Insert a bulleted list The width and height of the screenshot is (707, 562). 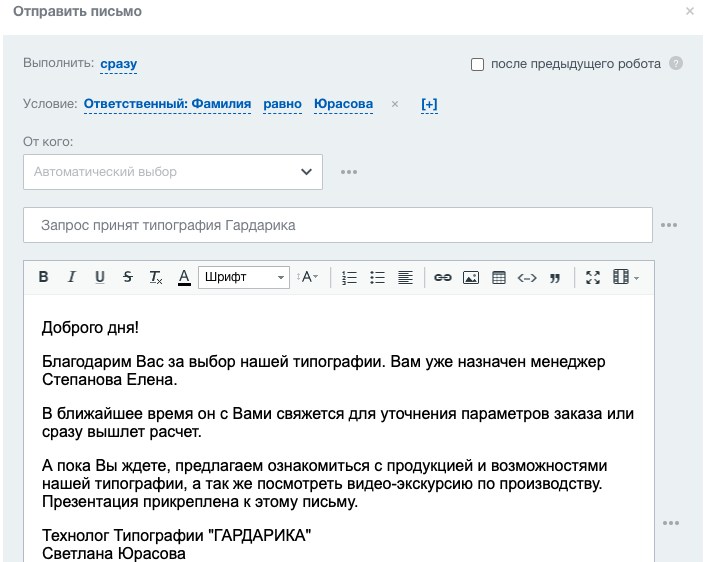click(x=377, y=277)
